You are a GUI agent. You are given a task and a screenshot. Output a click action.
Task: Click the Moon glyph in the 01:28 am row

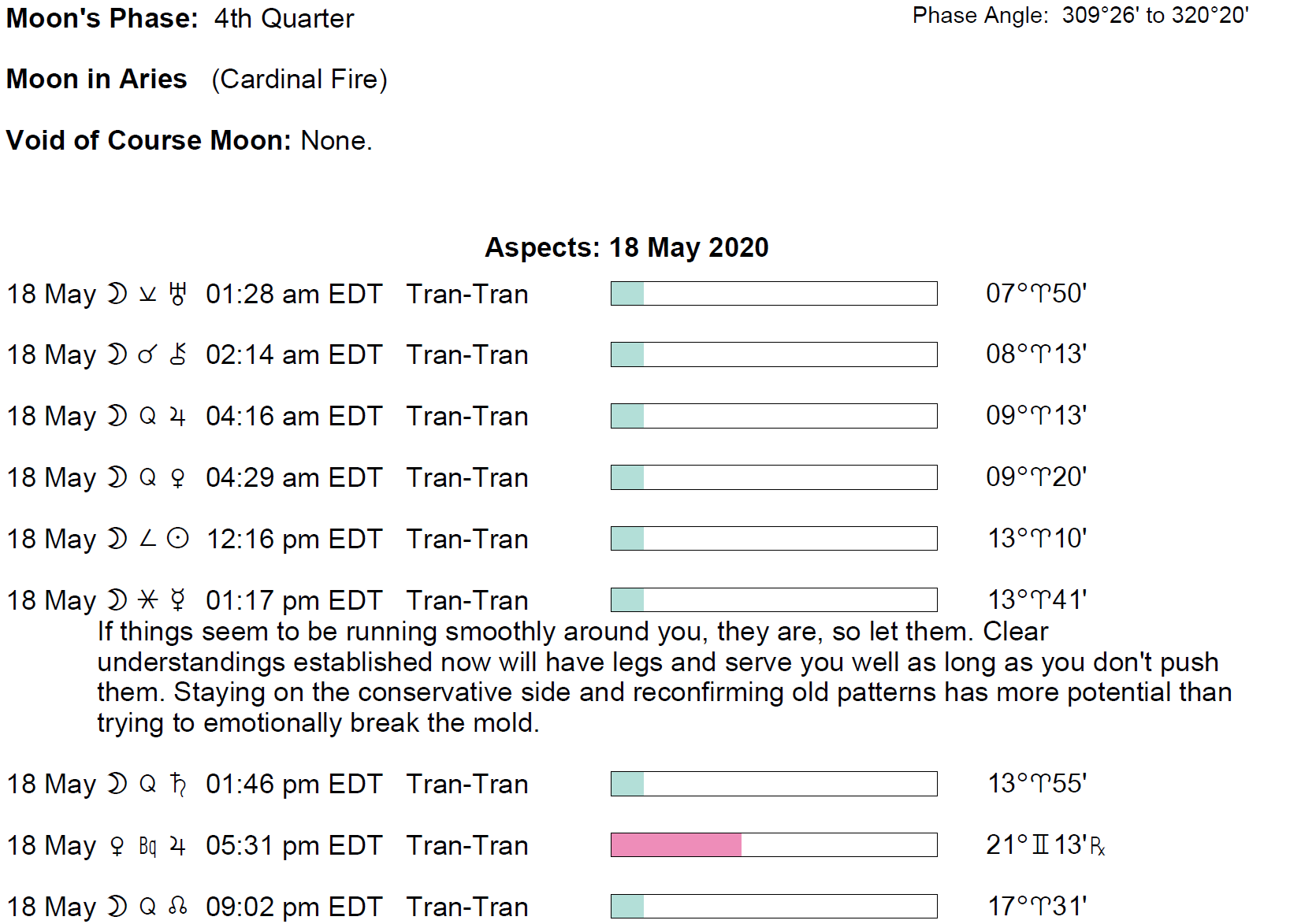117,294
